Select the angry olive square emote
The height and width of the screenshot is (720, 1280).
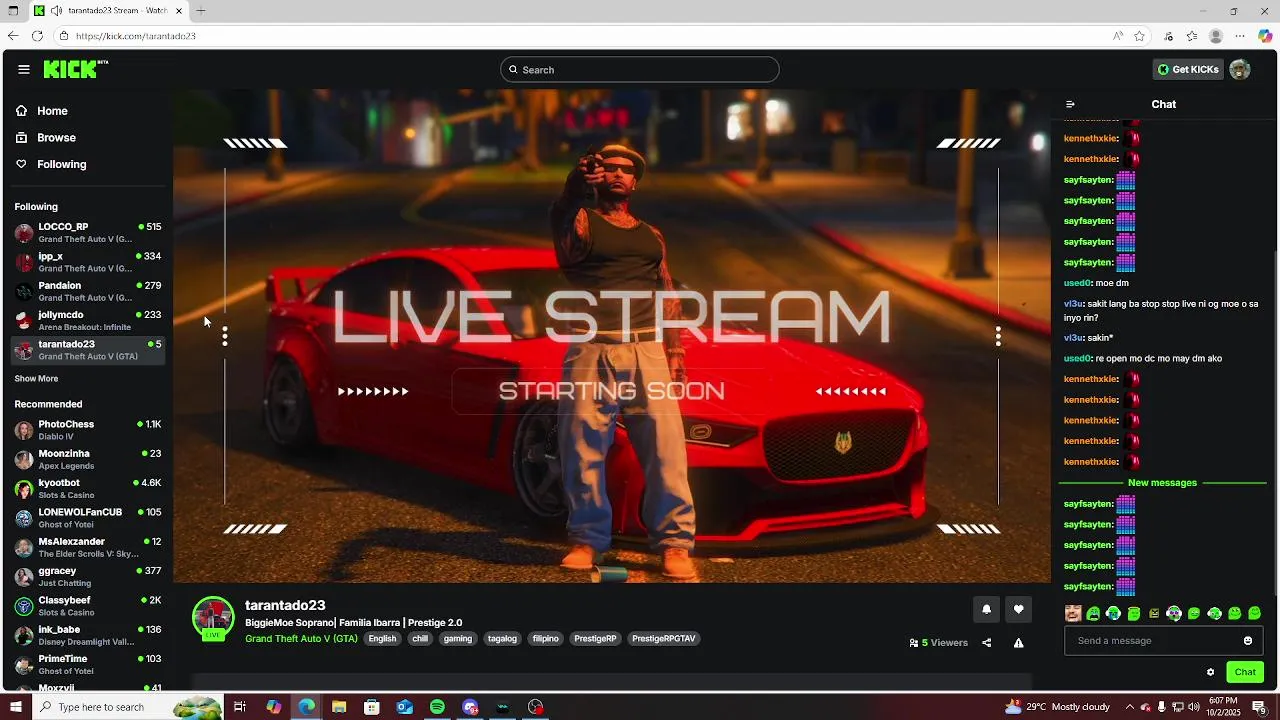click(x=1154, y=614)
